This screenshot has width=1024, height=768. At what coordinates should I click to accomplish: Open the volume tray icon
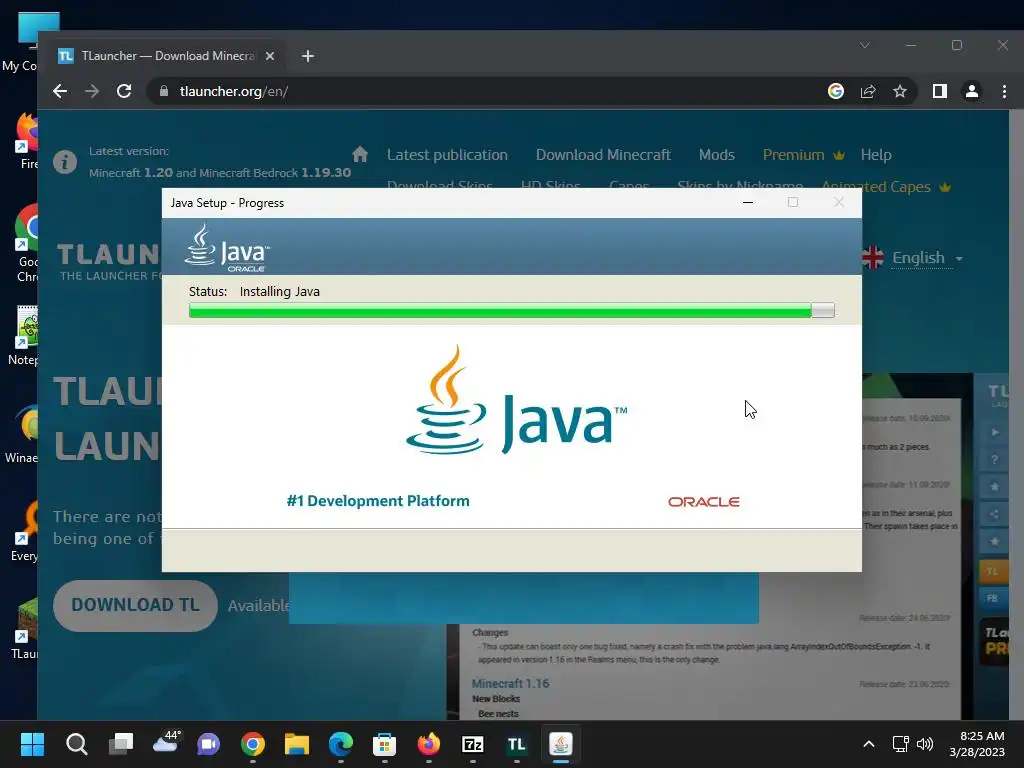tap(925, 744)
